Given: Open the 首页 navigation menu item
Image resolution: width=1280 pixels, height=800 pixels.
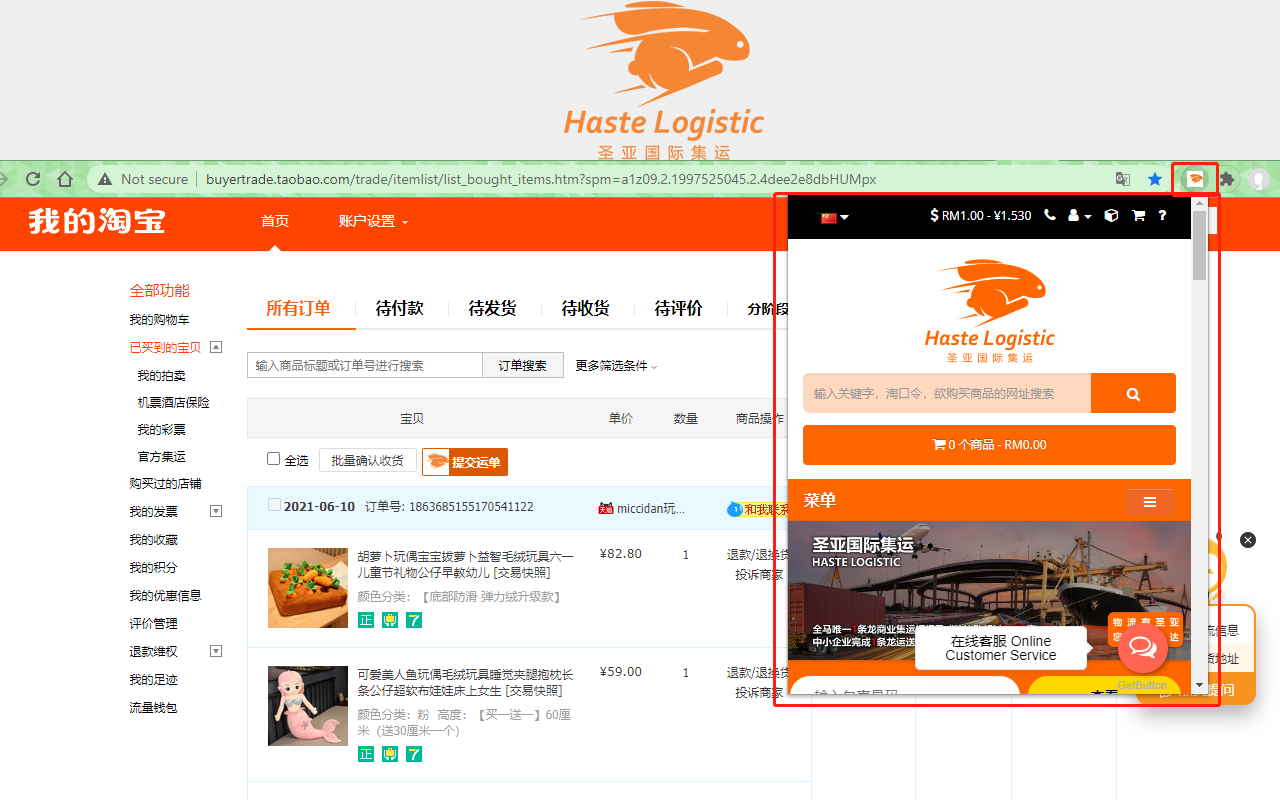Looking at the screenshot, I should [275, 221].
